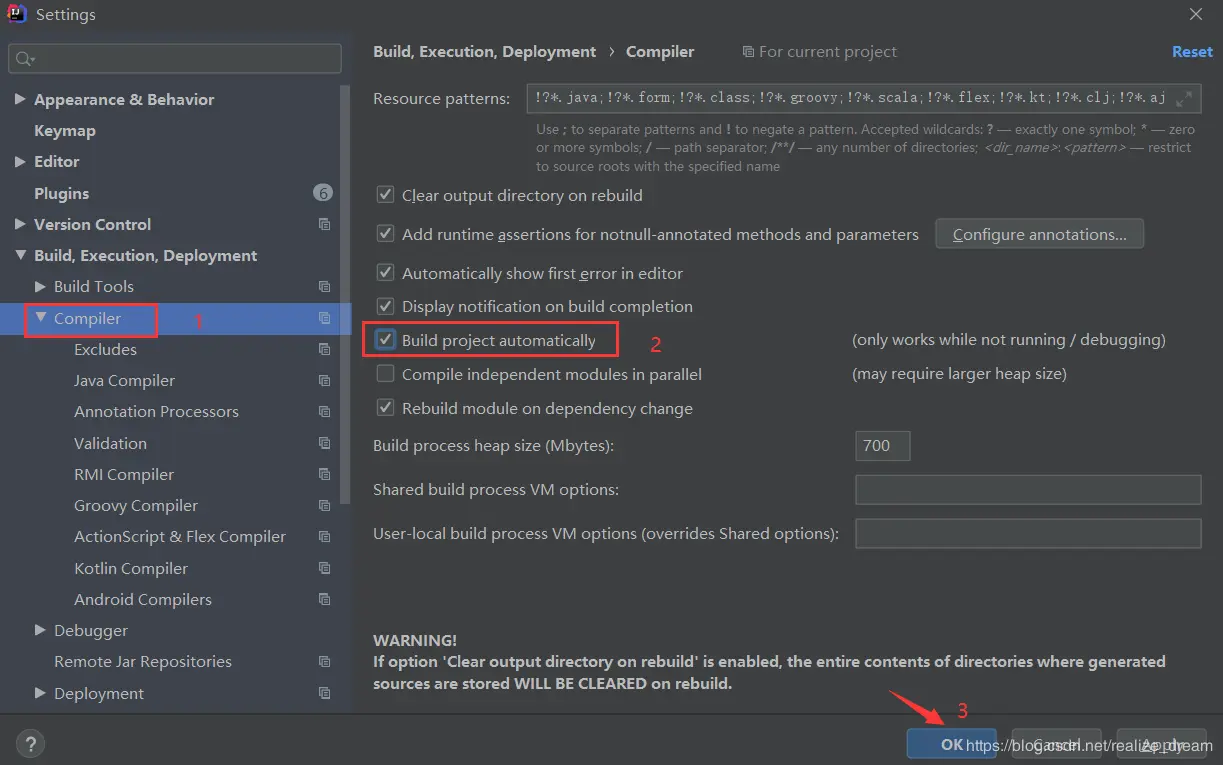Screen dimensions: 1223x765
Task: Click the project-level icon beside Deployment
Action: point(324,693)
